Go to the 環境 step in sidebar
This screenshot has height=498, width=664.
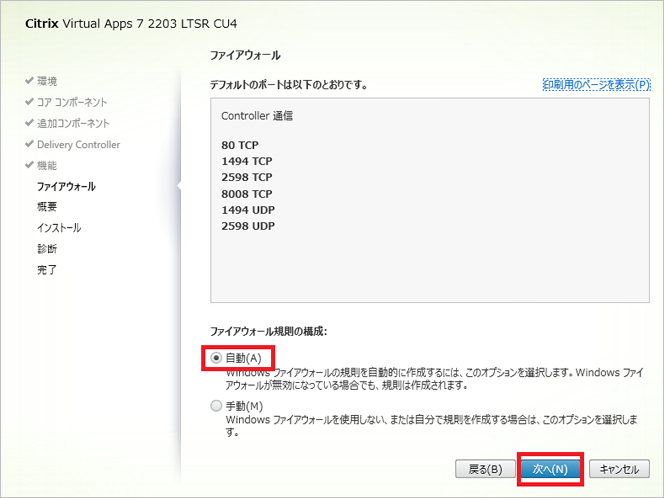[47, 81]
